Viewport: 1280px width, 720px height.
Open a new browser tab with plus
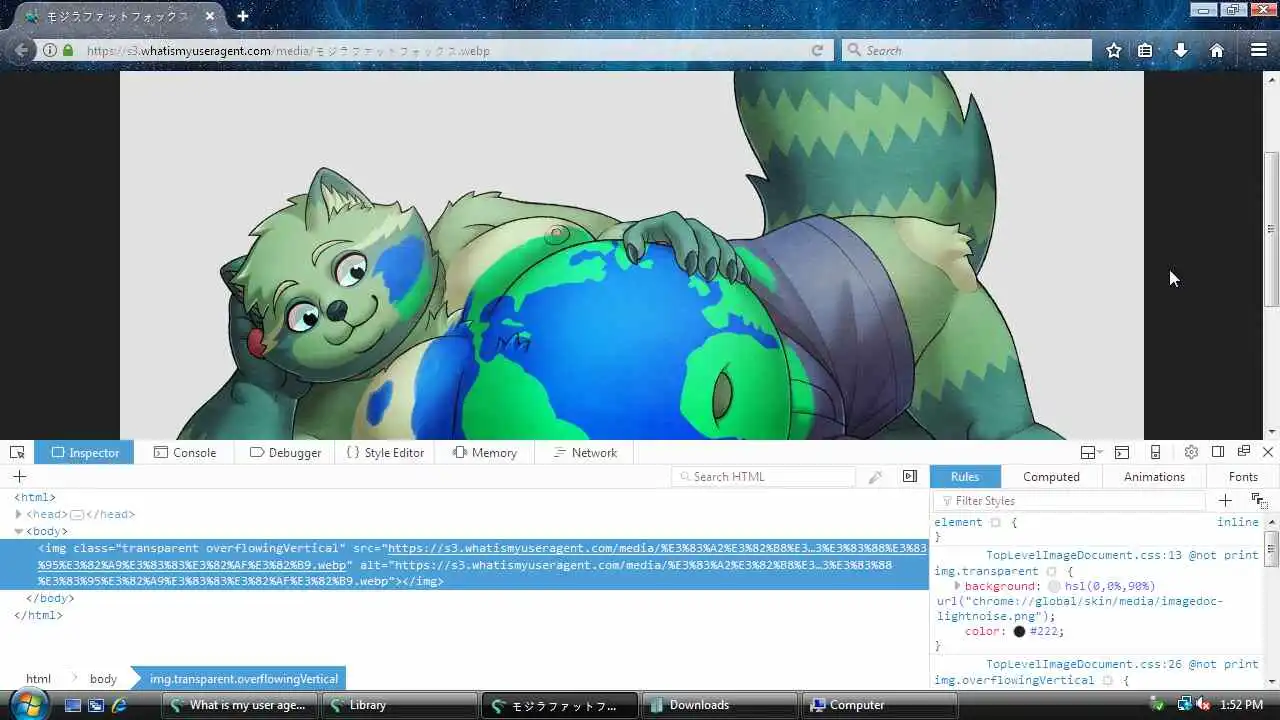243,16
